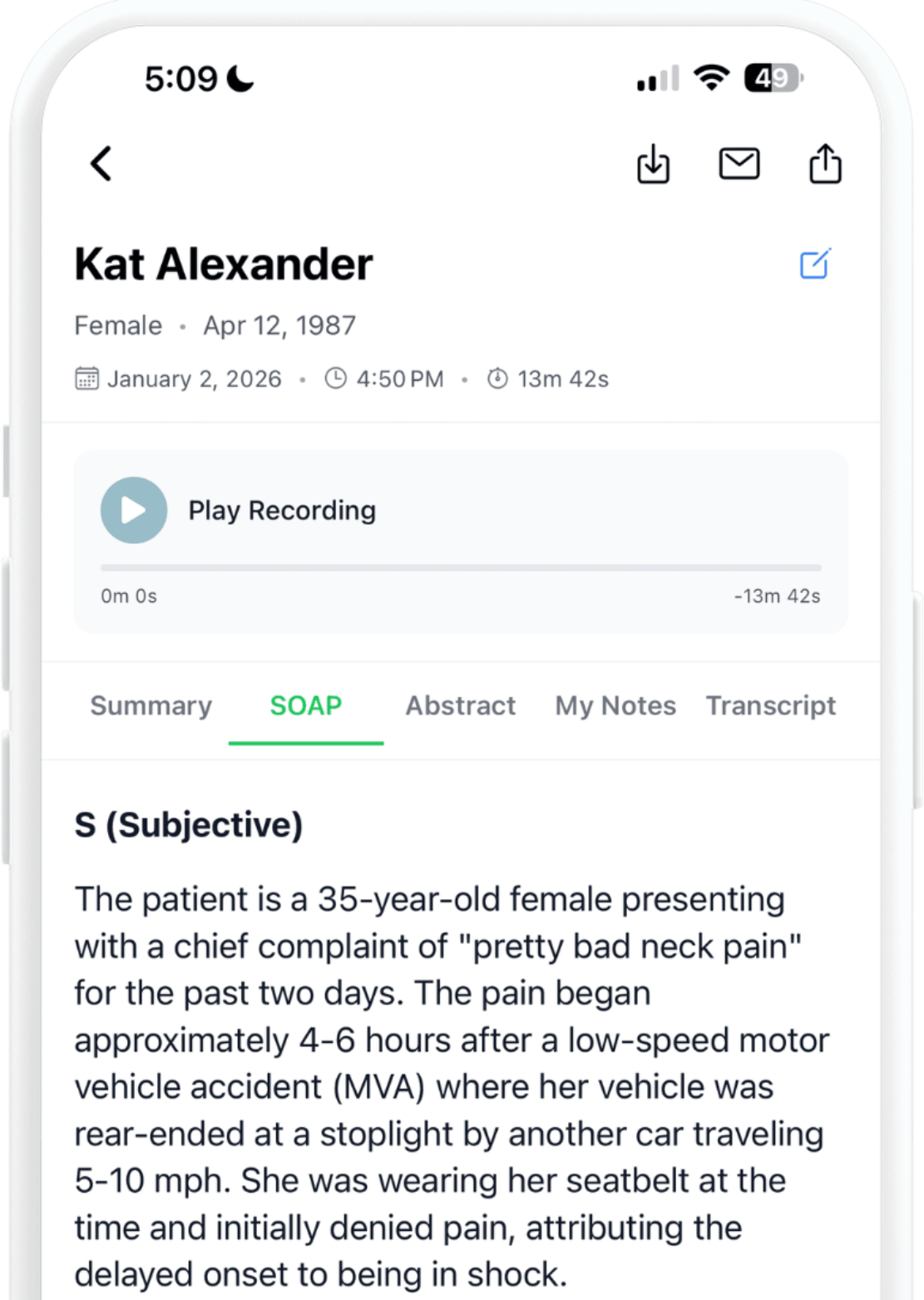
Task: Show the Transcript tab
Action: click(x=771, y=705)
